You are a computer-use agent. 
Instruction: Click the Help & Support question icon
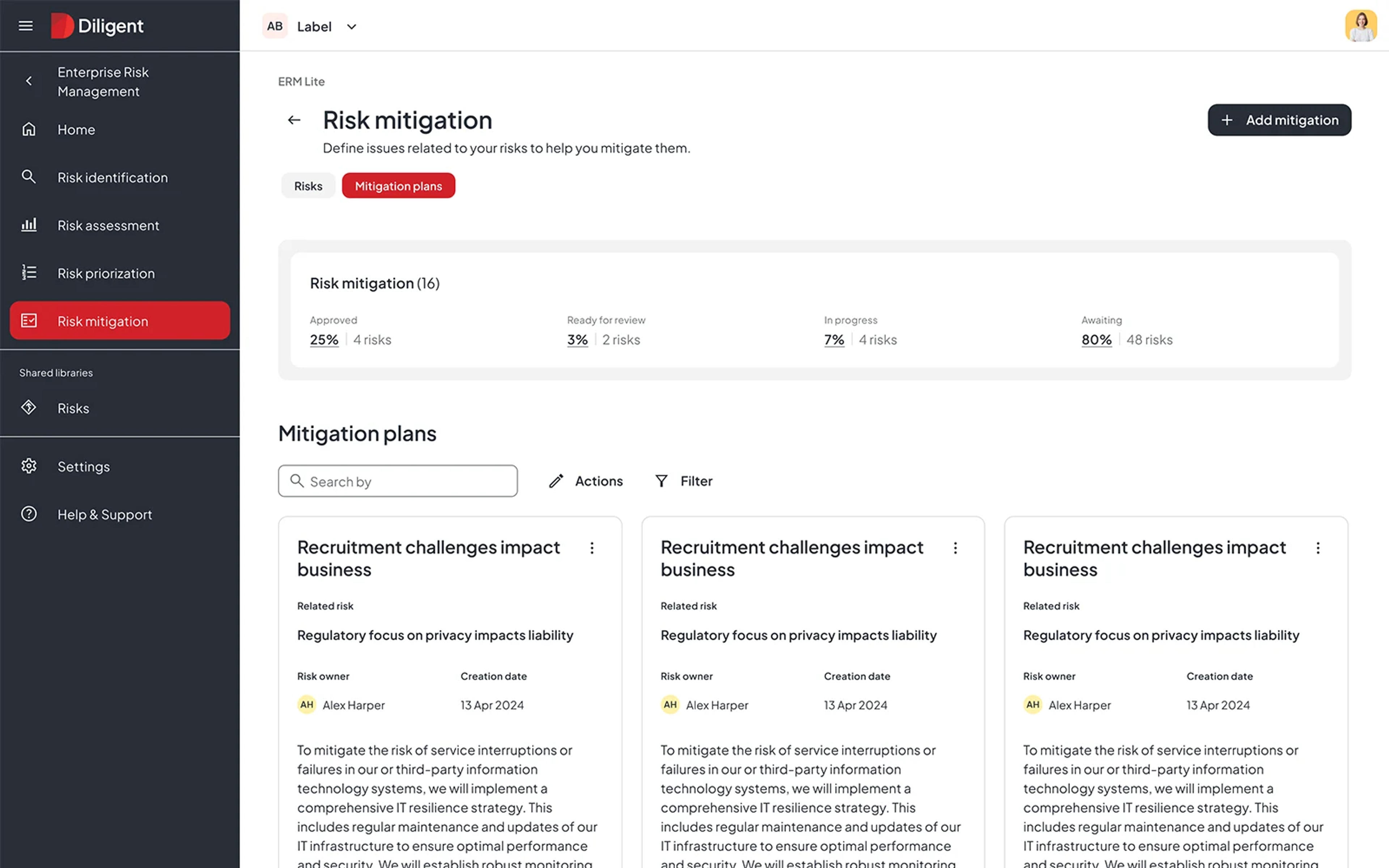(x=29, y=514)
